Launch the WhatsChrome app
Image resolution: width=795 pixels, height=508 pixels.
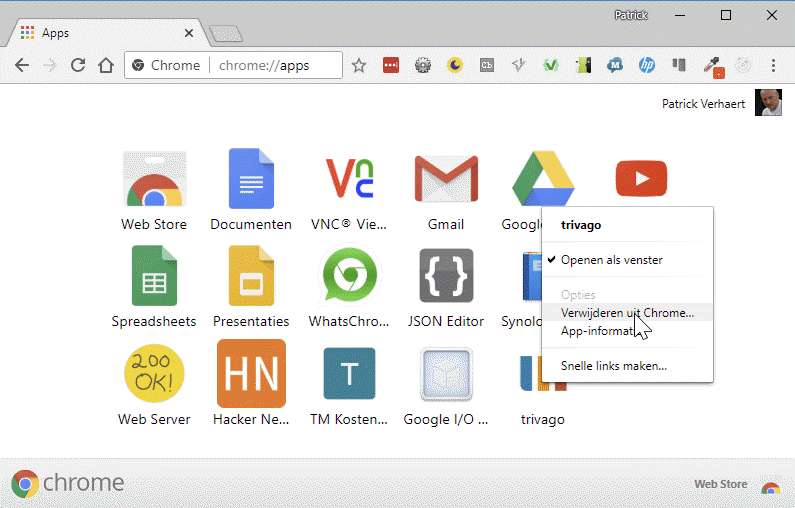point(349,277)
